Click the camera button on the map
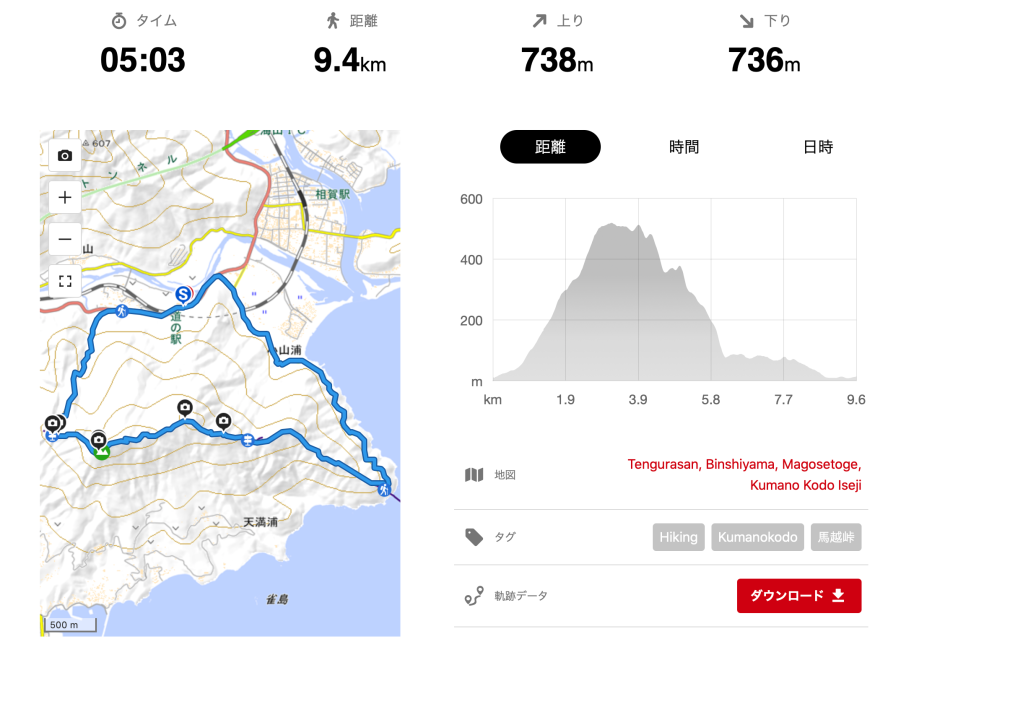This screenshot has width=1023, height=707. 65,156
